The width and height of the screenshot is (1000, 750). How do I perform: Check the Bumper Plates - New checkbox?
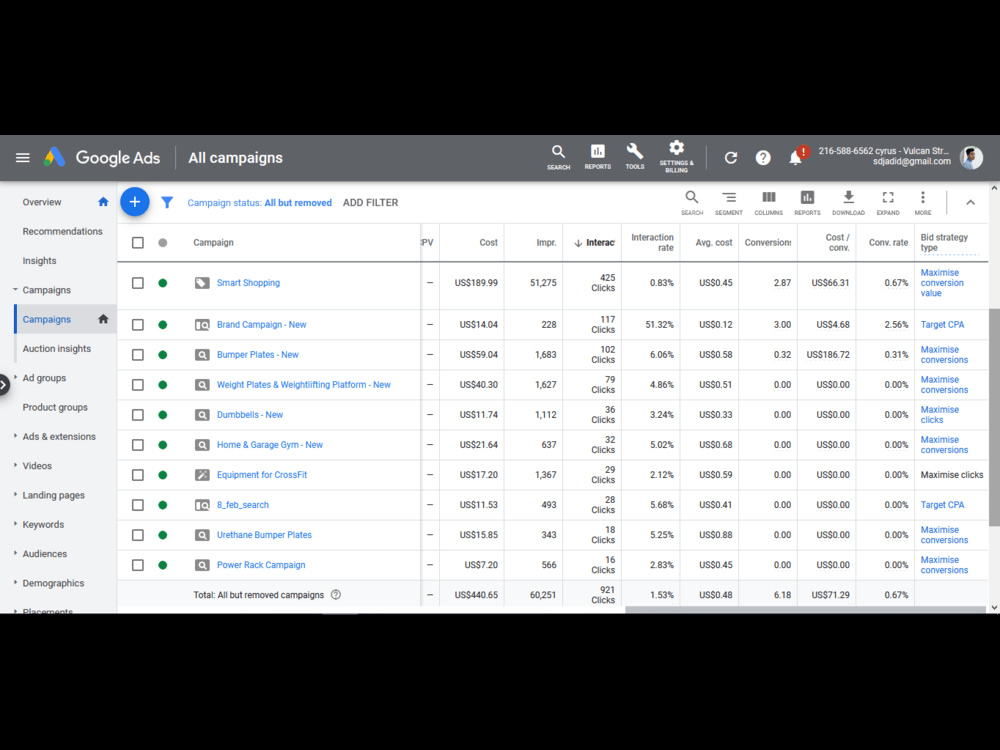[x=138, y=355]
